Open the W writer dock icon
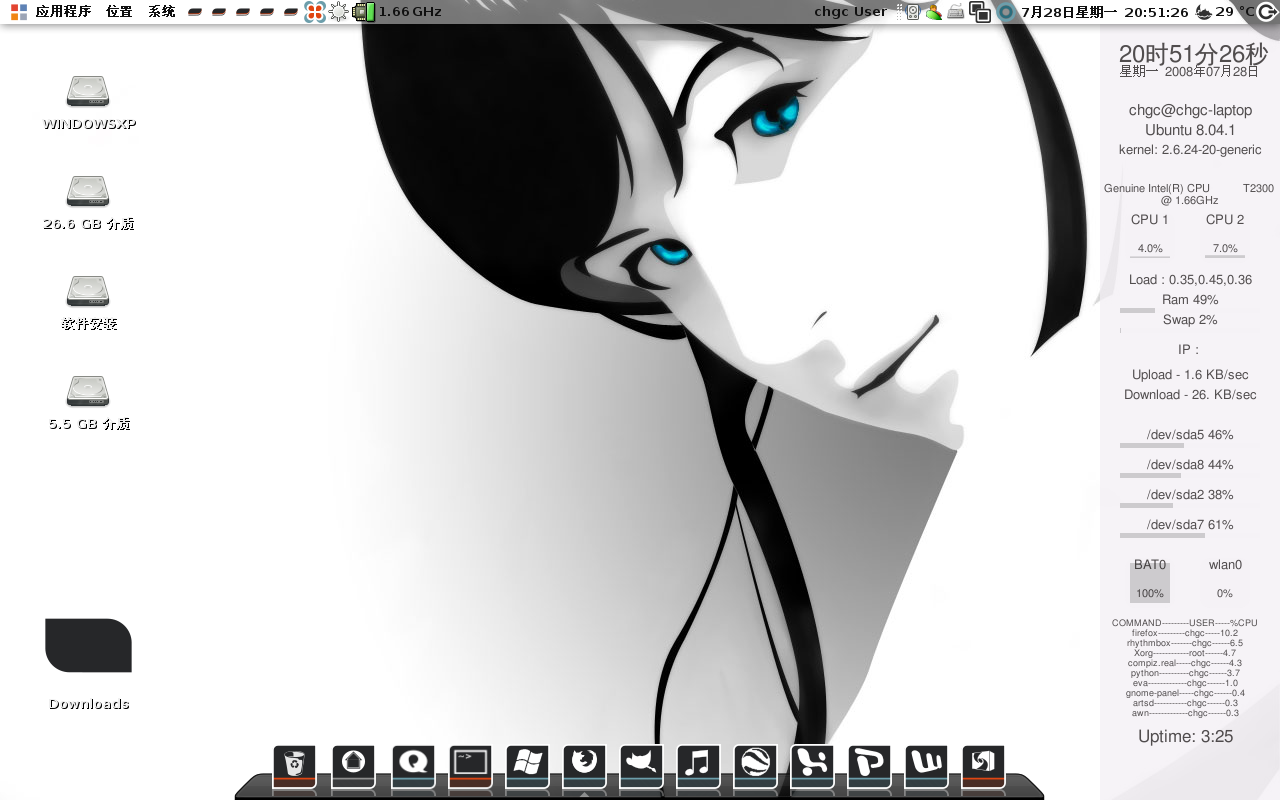Viewport: 1280px width, 800px height. pos(926,766)
